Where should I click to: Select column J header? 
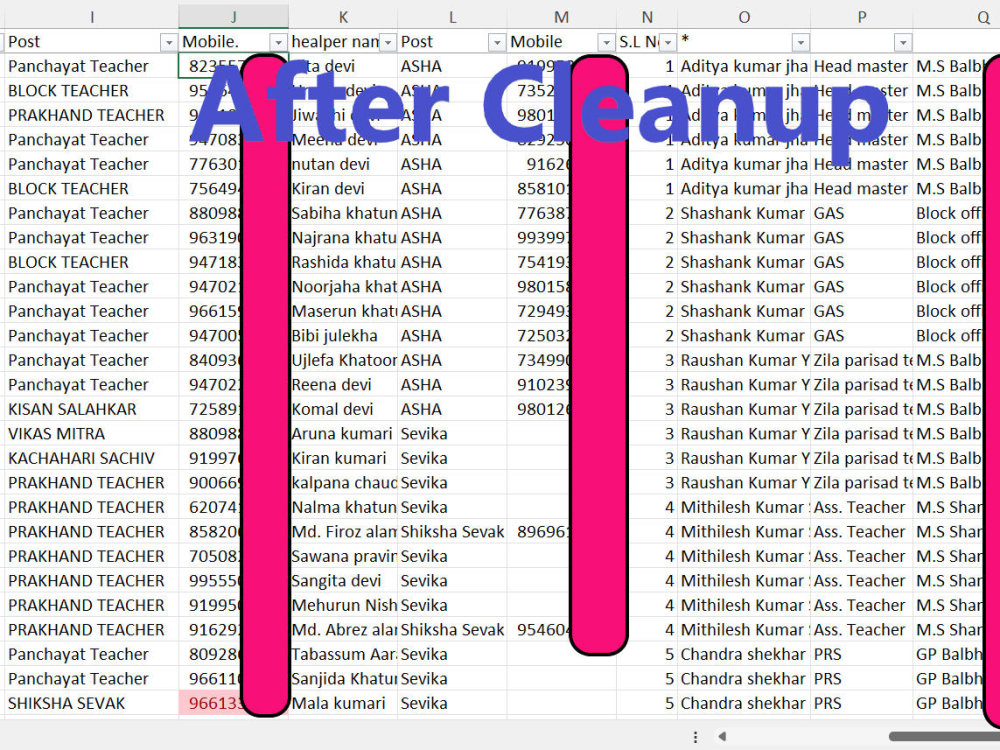coord(233,17)
